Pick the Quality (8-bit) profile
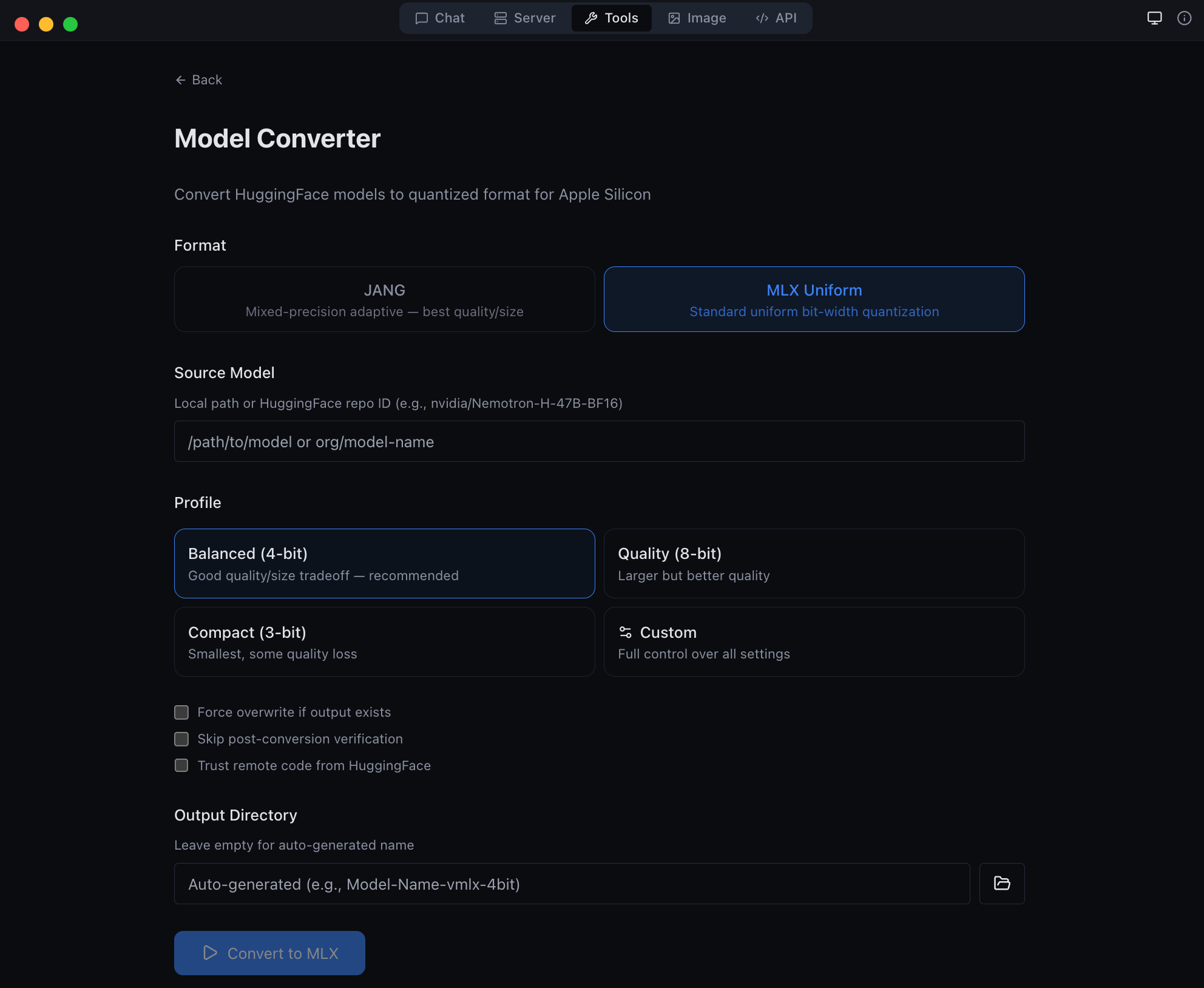This screenshot has height=988, width=1204. pos(814,564)
